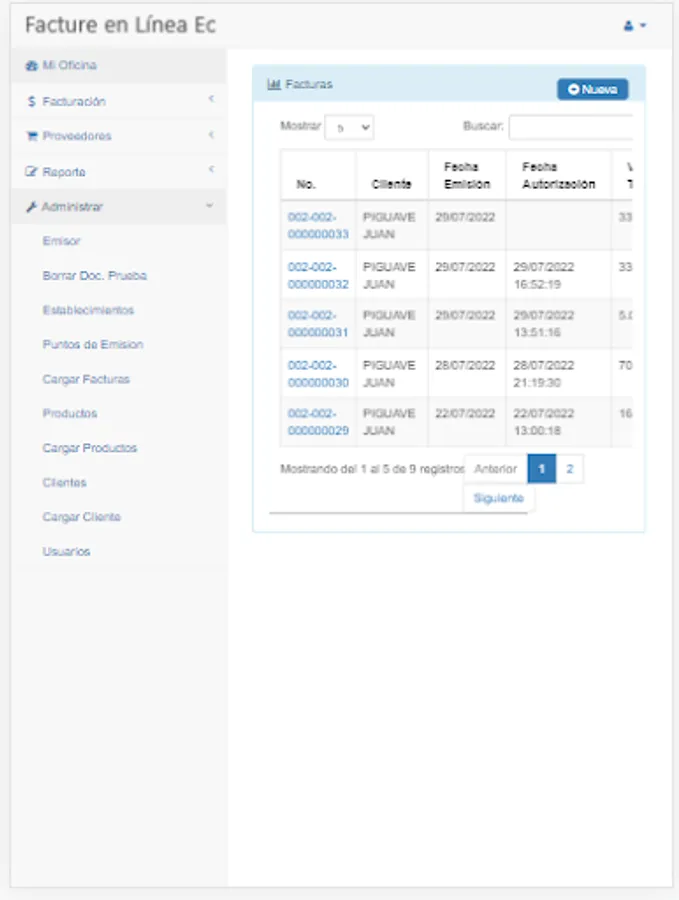Open invoice 002-002-000000029

pyautogui.click(x=318, y=422)
